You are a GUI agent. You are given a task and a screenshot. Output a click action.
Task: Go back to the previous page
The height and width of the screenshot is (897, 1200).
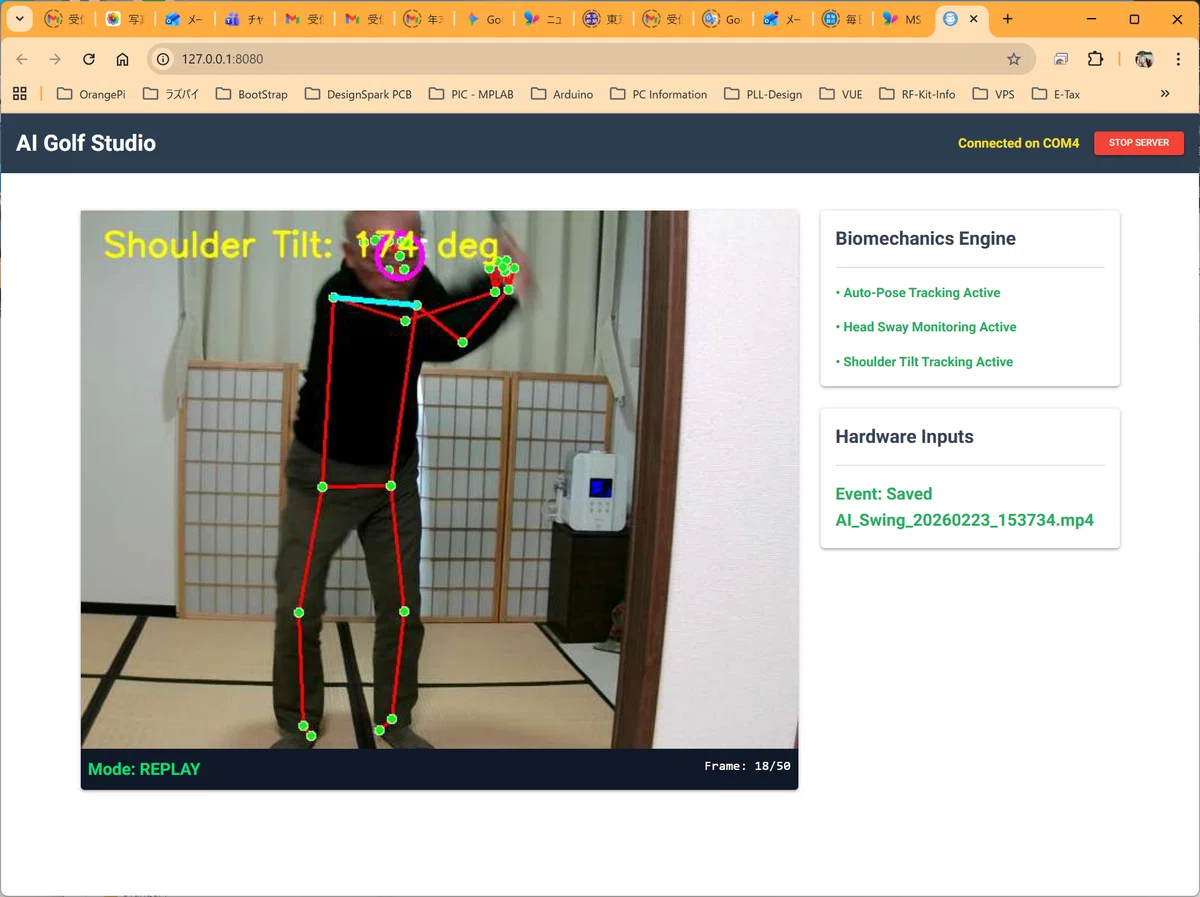tap(22, 59)
